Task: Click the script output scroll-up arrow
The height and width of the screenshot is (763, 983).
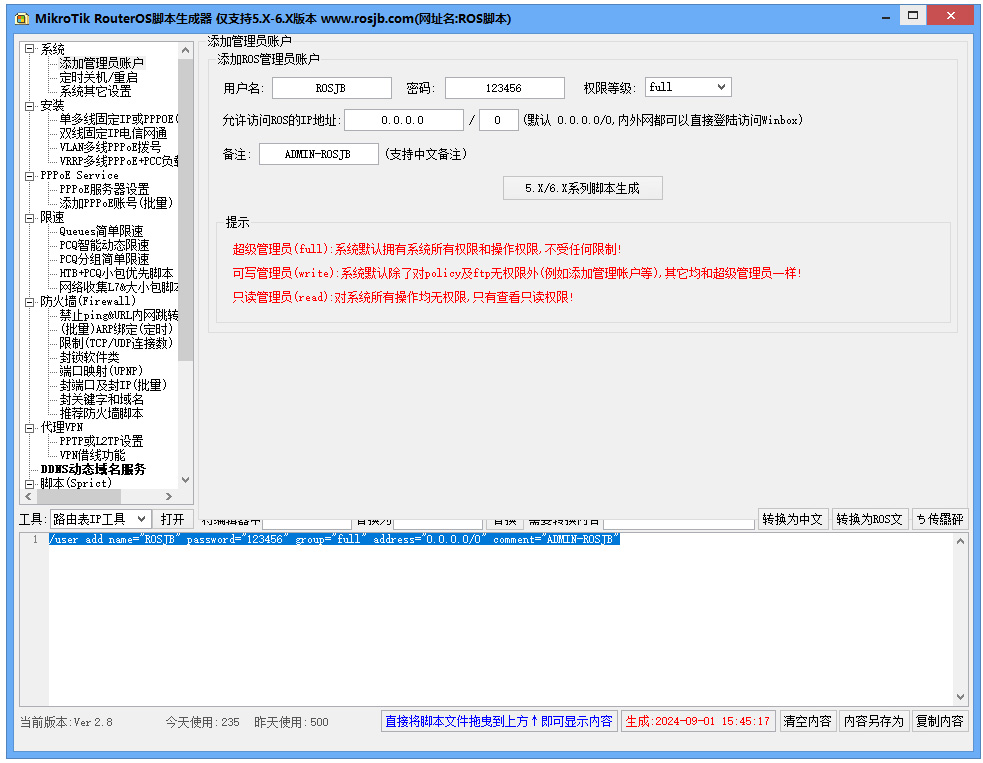Action: click(x=960, y=540)
